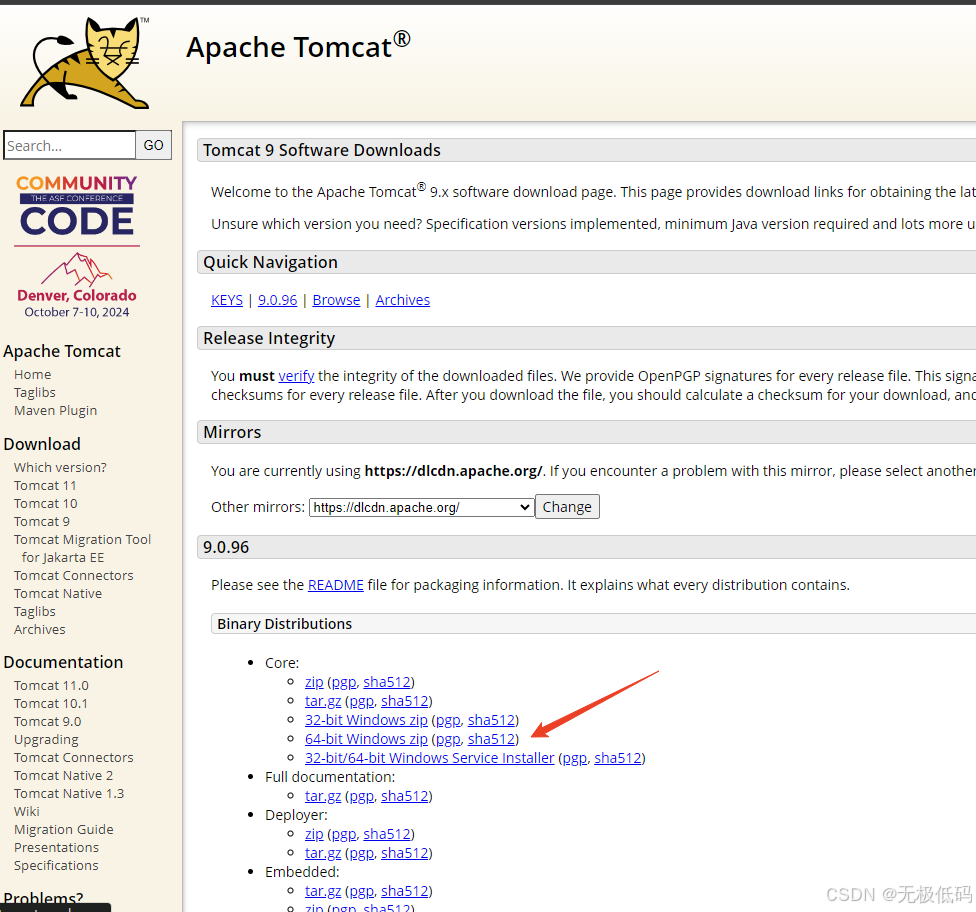Open sha512 checksum for Core zip
Screen dimensions: 976x912
[x=387, y=682]
